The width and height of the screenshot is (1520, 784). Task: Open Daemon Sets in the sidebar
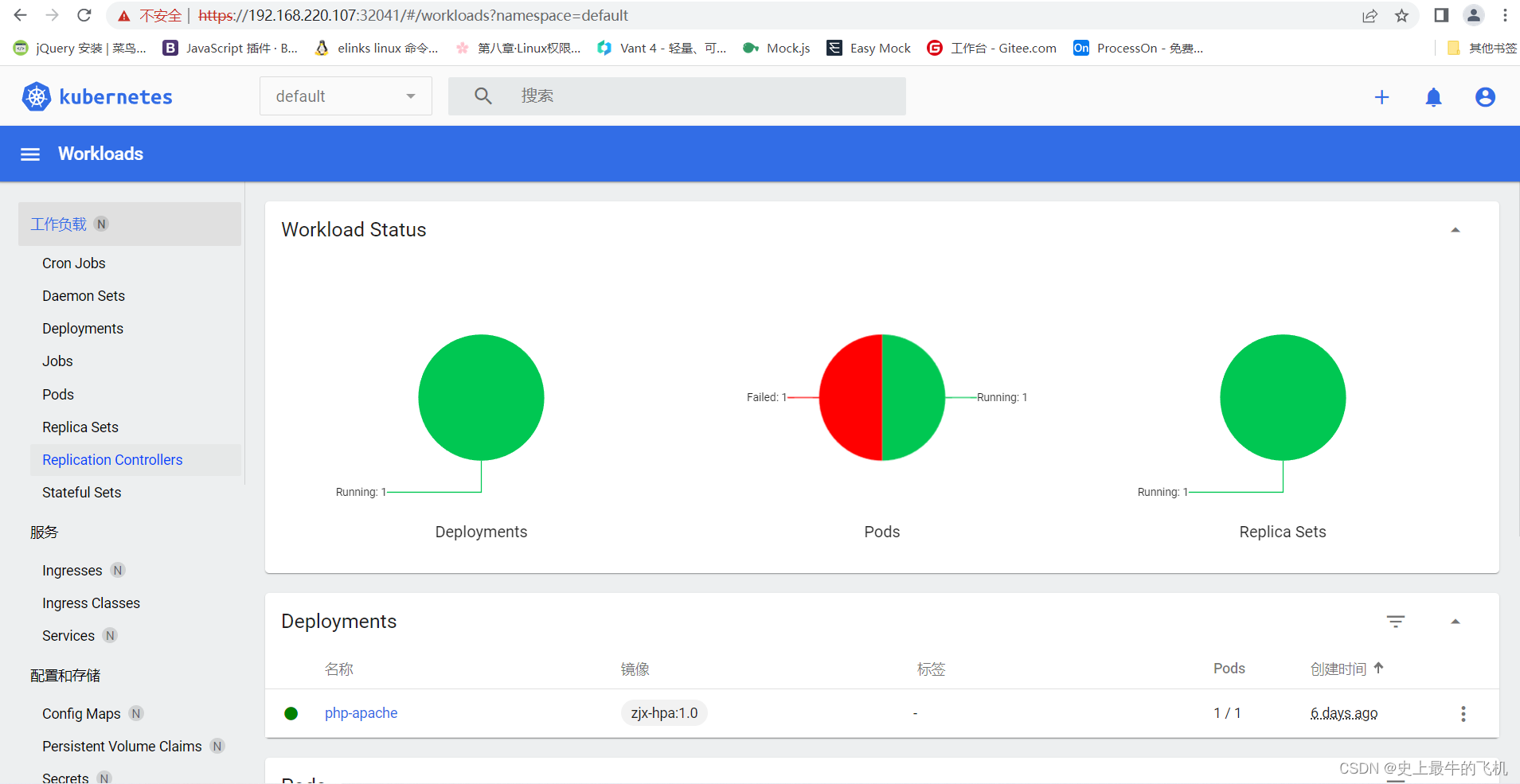pyautogui.click(x=84, y=296)
